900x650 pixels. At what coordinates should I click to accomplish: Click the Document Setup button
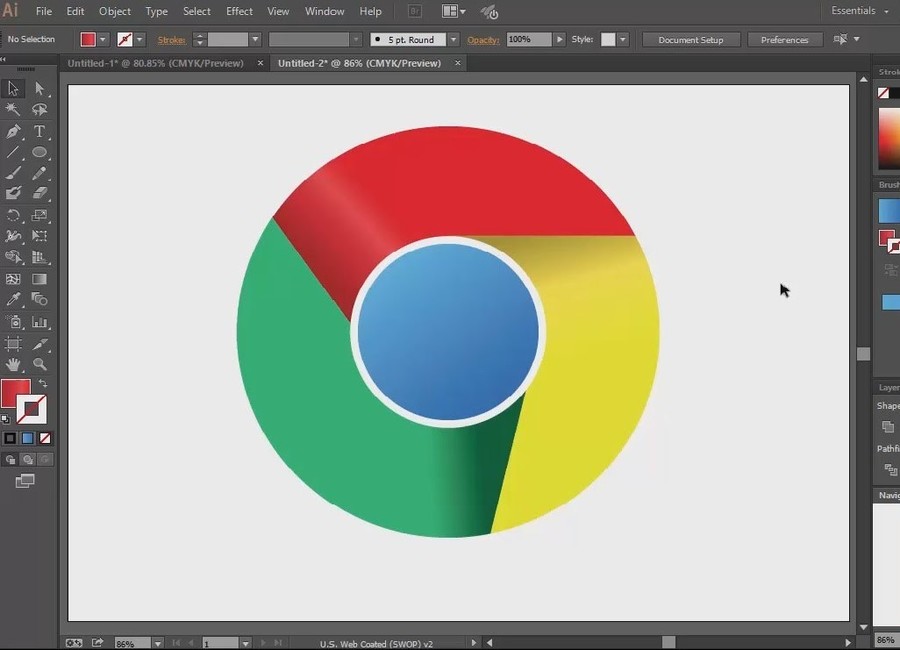coord(691,40)
